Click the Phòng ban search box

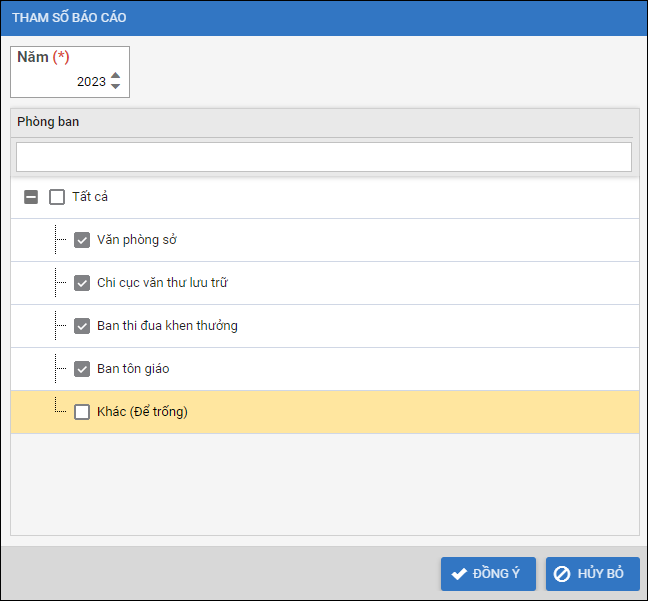[x=324, y=157]
